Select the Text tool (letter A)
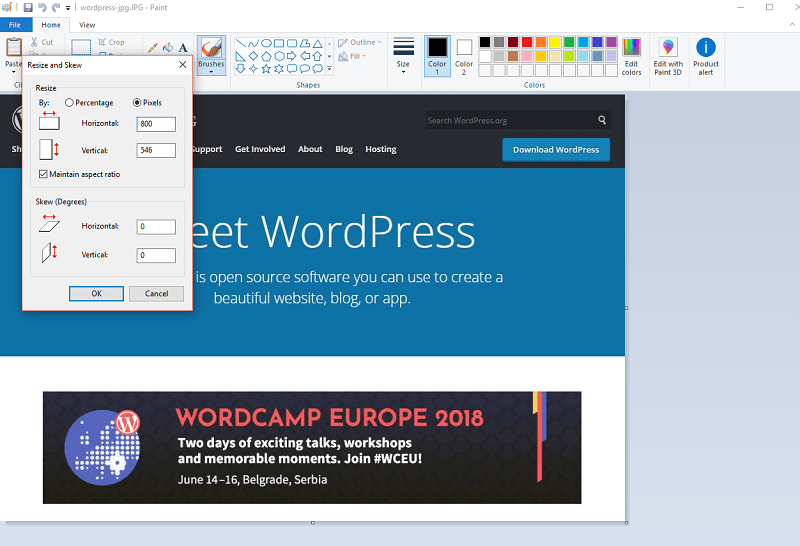 click(x=183, y=48)
